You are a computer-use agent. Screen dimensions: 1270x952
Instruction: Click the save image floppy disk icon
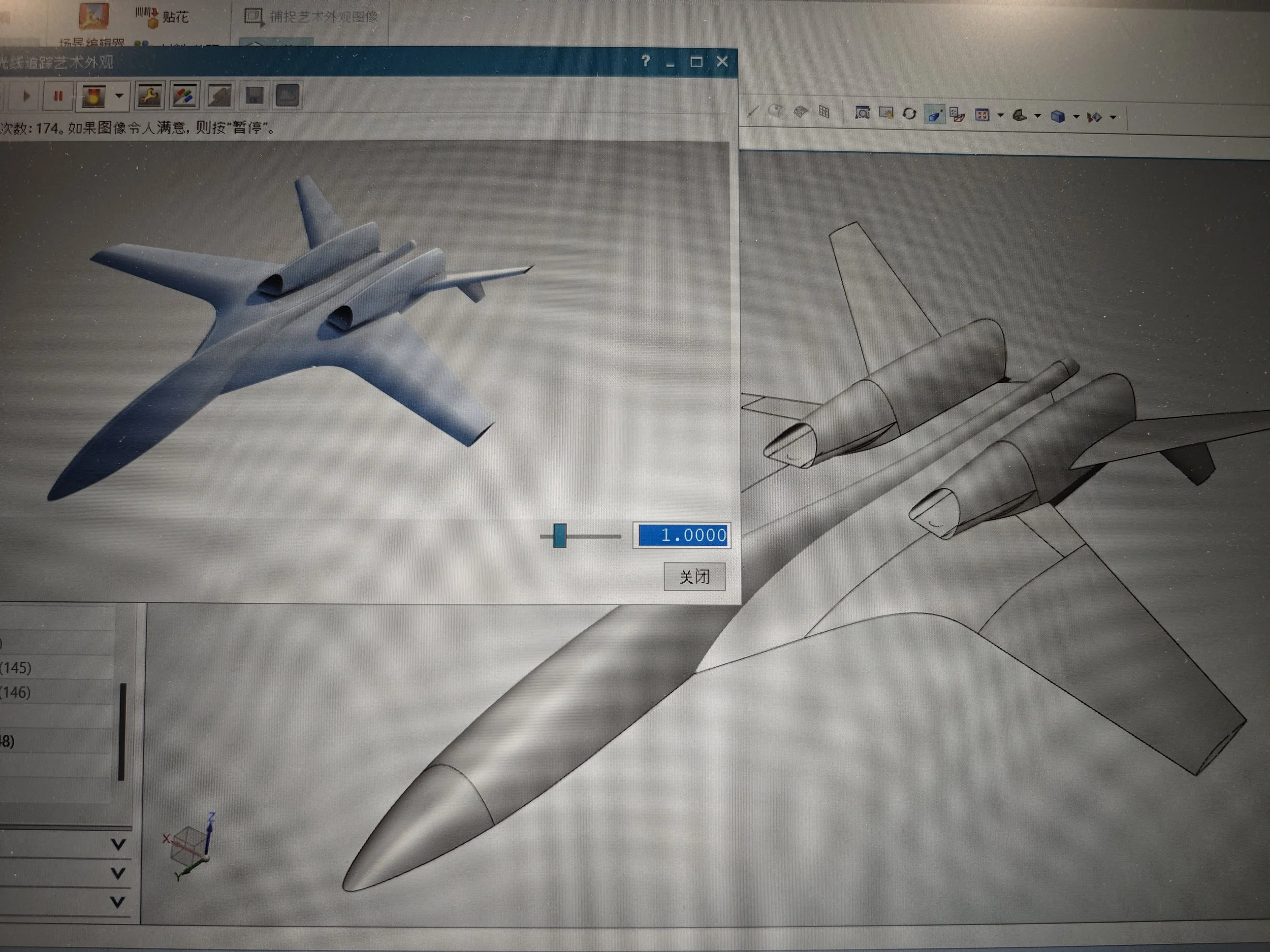pyautogui.click(x=255, y=96)
